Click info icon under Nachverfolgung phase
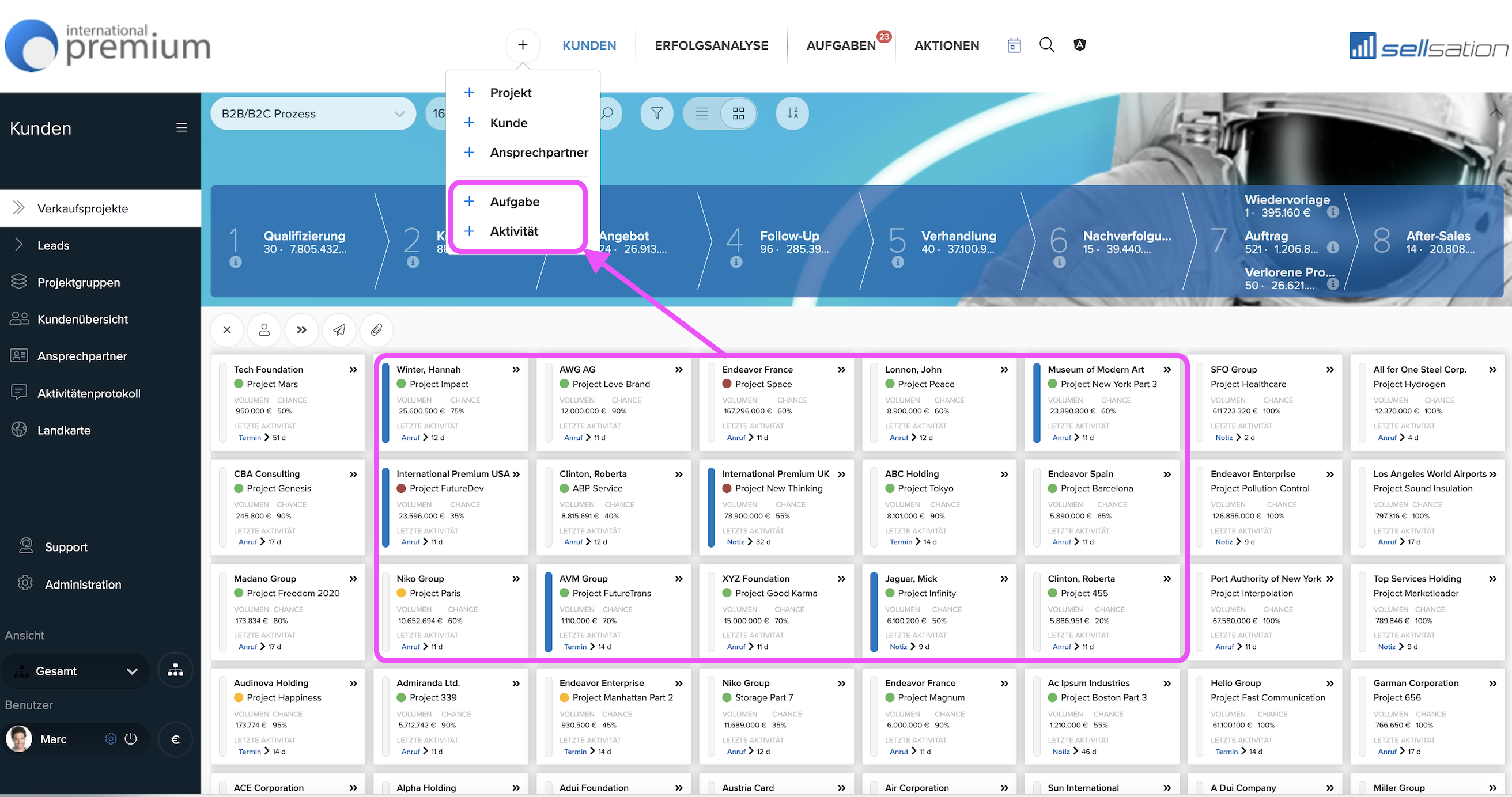This screenshot has height=797, width=1512. pos(1059,262)
